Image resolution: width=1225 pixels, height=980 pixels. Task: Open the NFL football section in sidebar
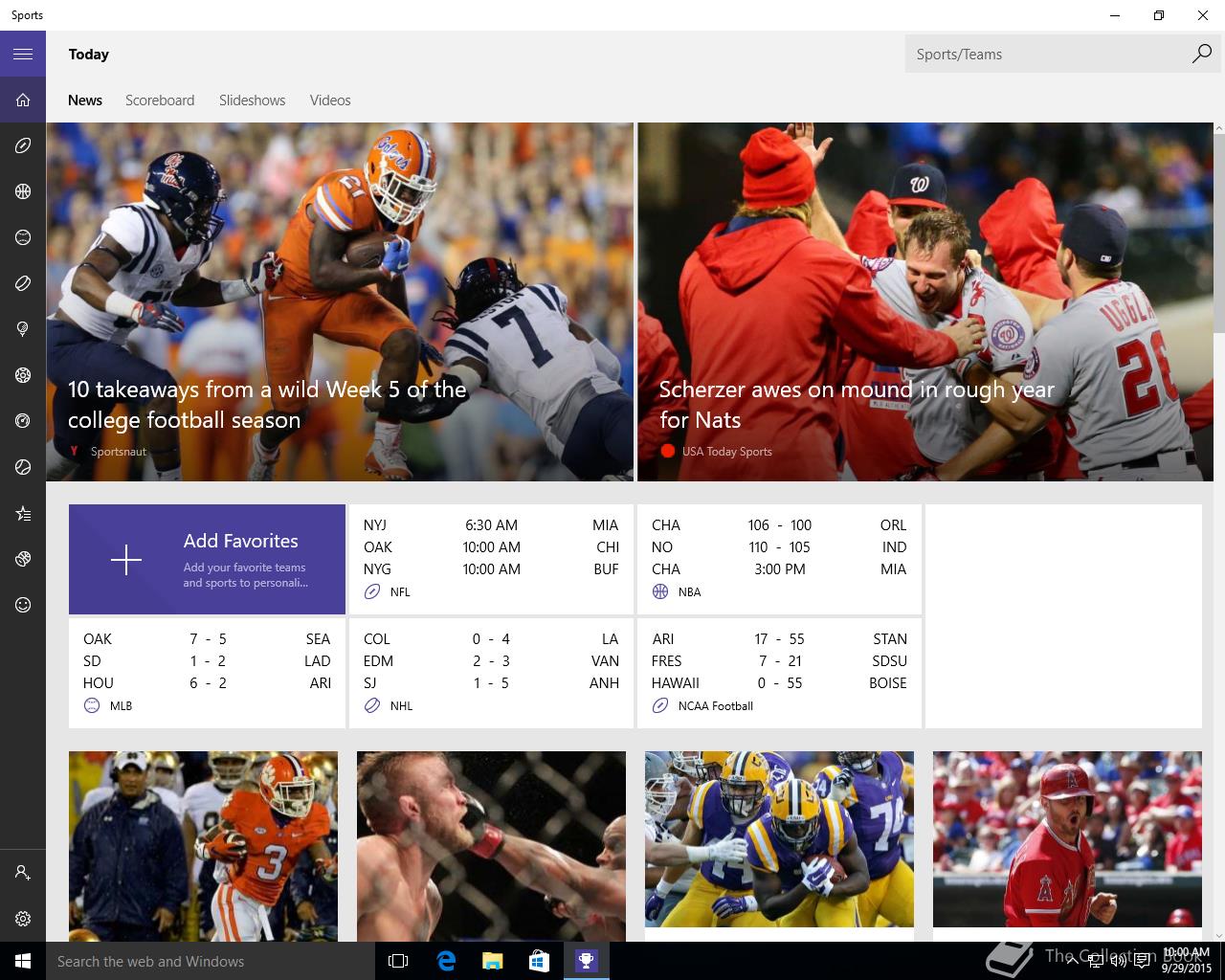(x=23, y=145)
